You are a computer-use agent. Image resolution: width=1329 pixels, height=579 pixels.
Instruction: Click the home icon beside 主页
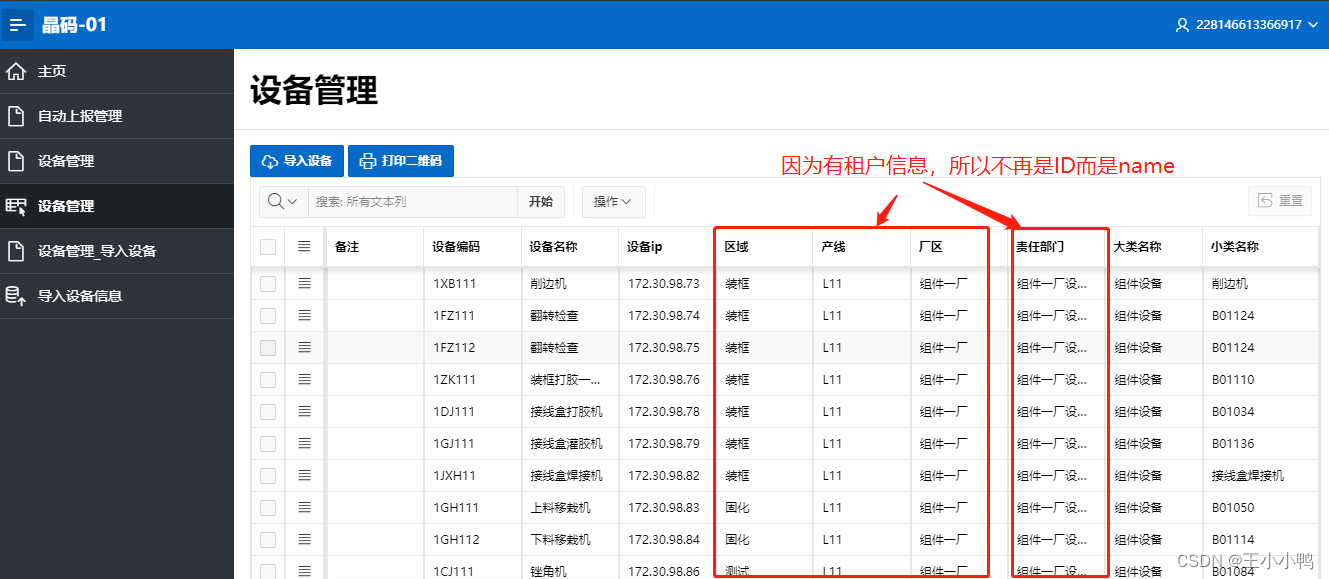coord(16,71)
